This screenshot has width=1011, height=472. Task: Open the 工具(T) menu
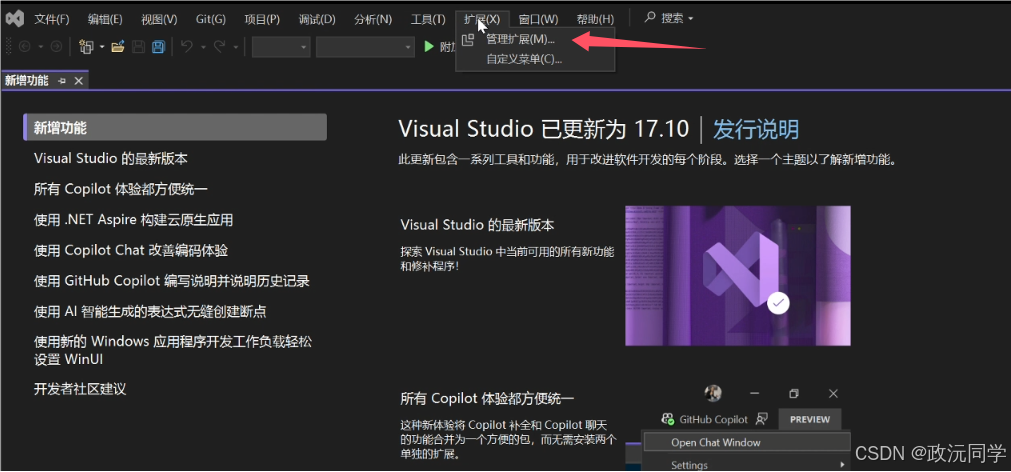coord(428,19)
